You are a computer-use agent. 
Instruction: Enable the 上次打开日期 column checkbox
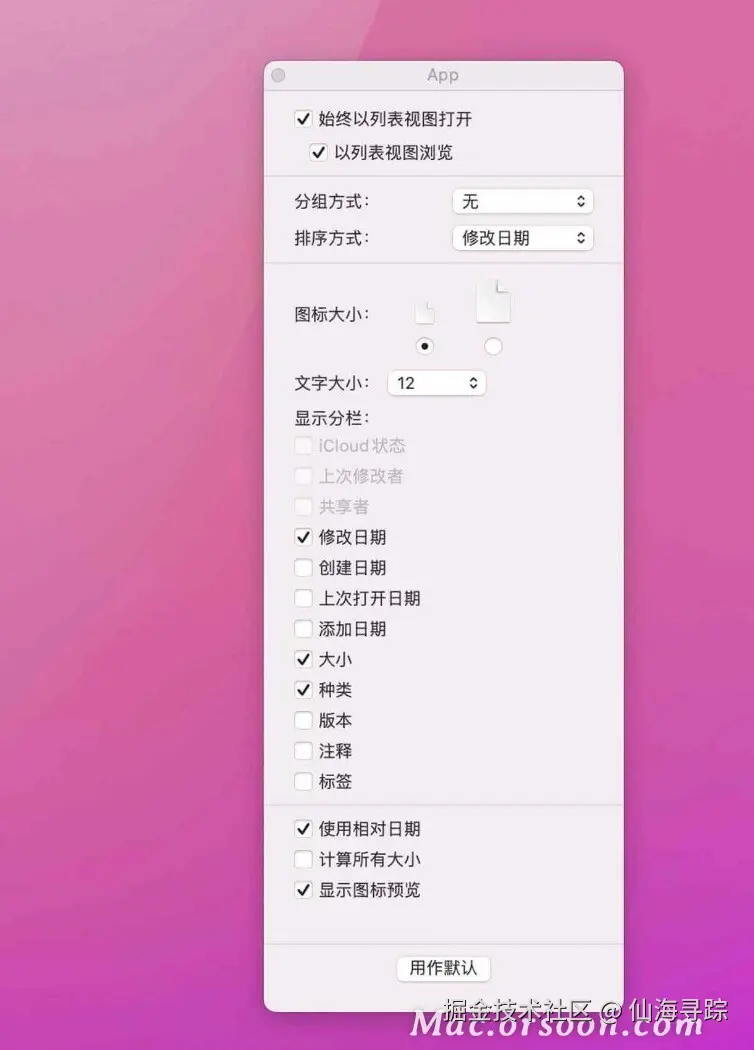coord(303,598)
